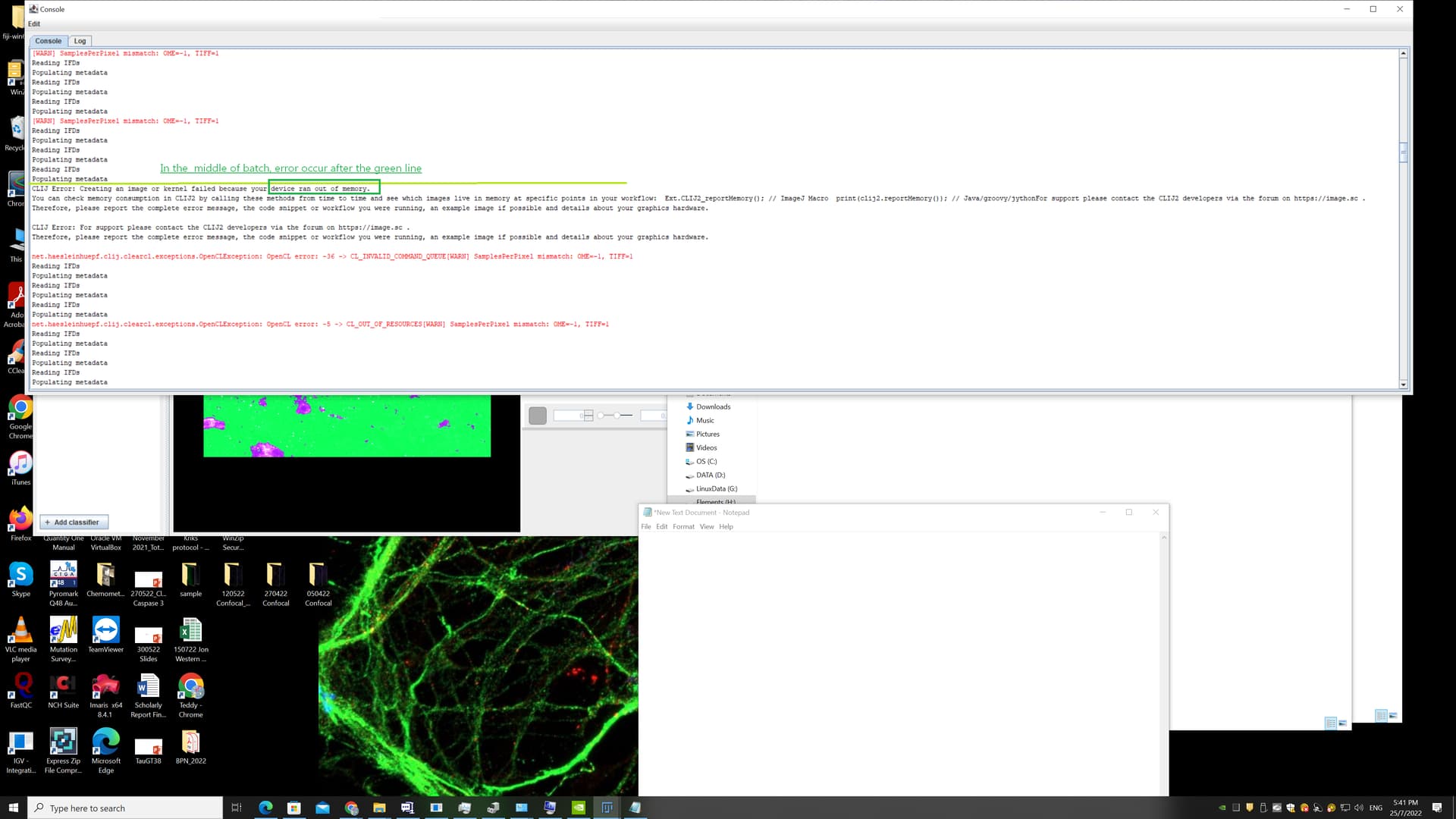Image resolution: width=1456 pixels, height=819 pixels.
Task: Open the VLC media player shortcut
Action: click(20, 632)
